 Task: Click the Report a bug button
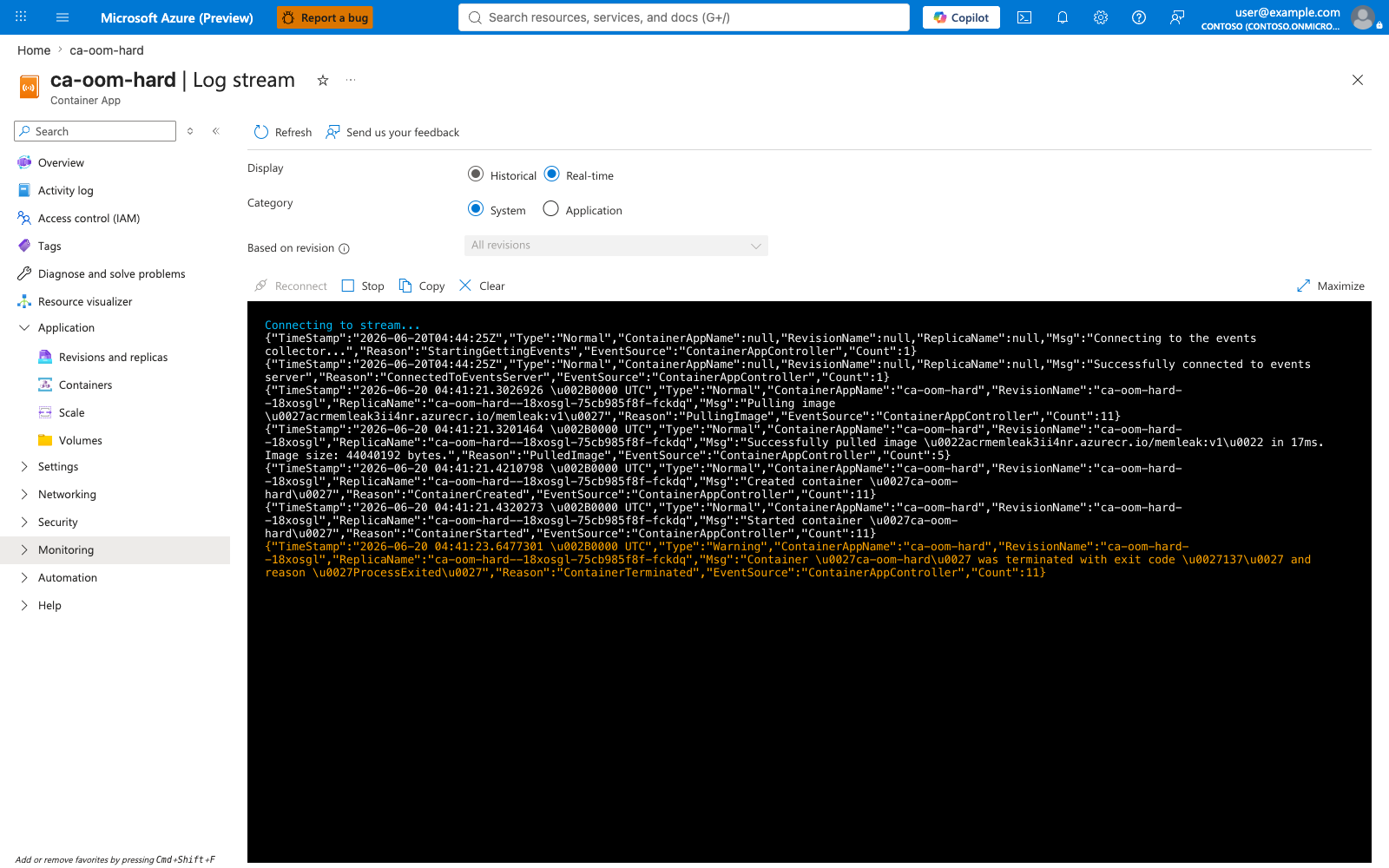click(325, 17)
